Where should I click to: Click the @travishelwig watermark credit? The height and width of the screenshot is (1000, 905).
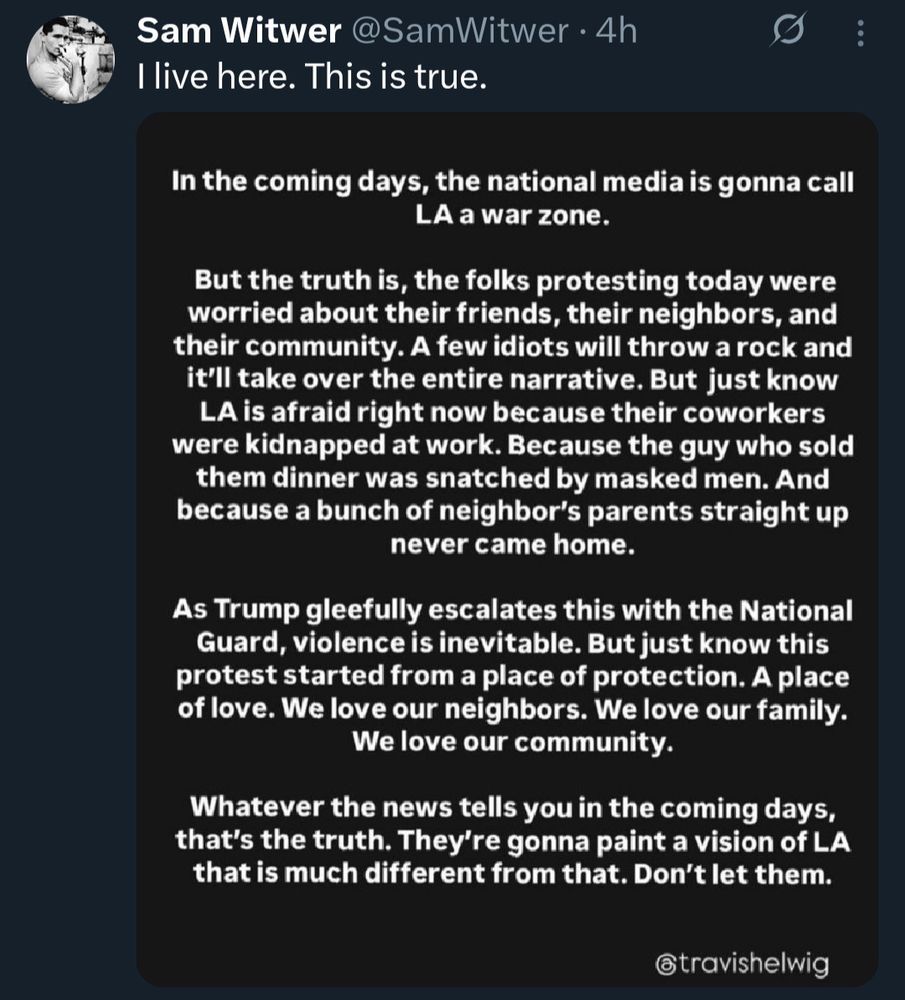tap(742, 965)
